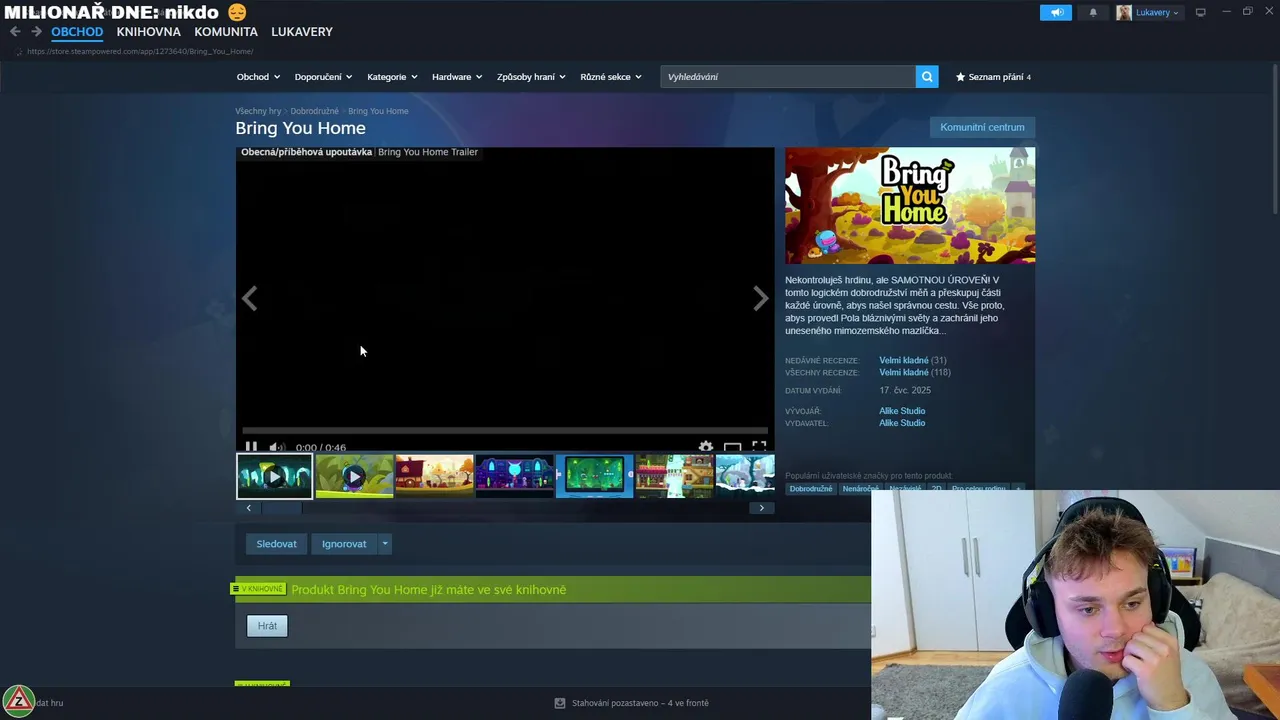Select the first trailer thumbnail
The width and height of the screenshot is (1280, 720).
point(274,476)
